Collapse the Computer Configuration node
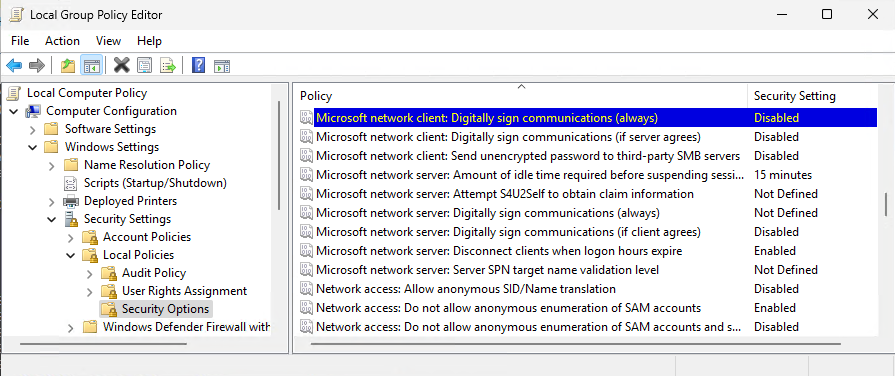 (14, 111)
